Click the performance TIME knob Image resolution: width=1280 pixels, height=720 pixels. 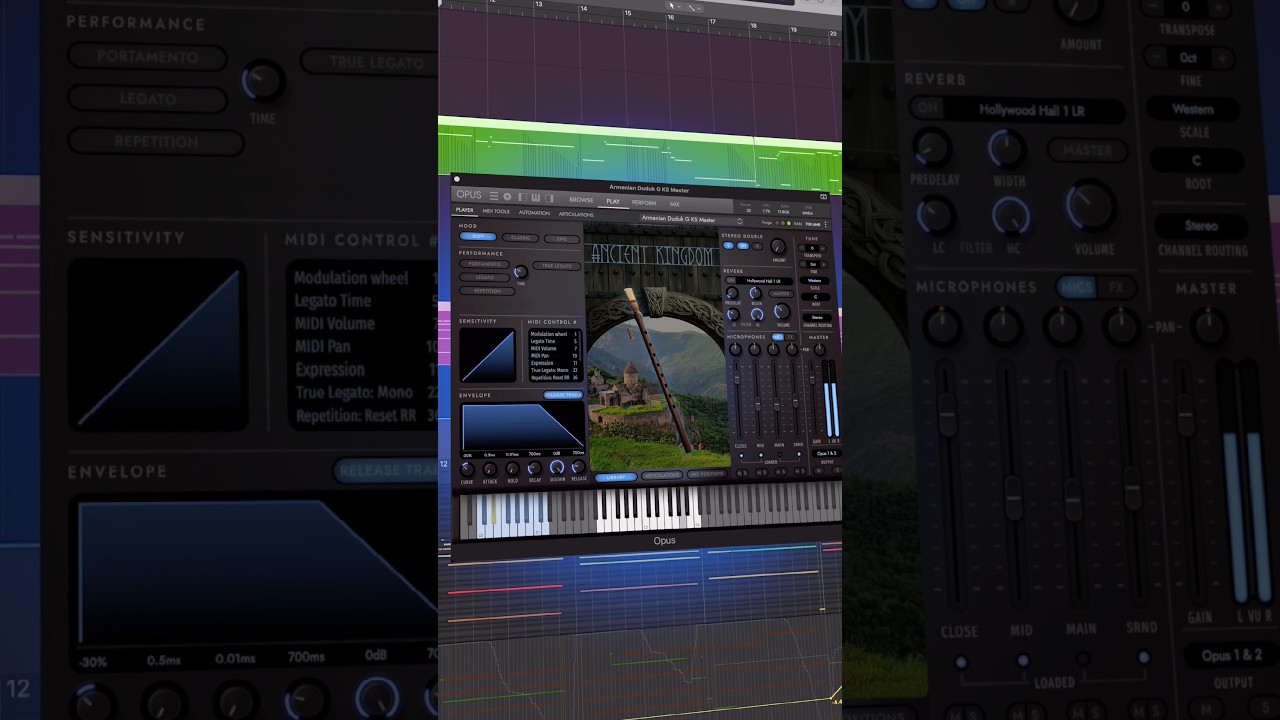[x=520, y=271]
